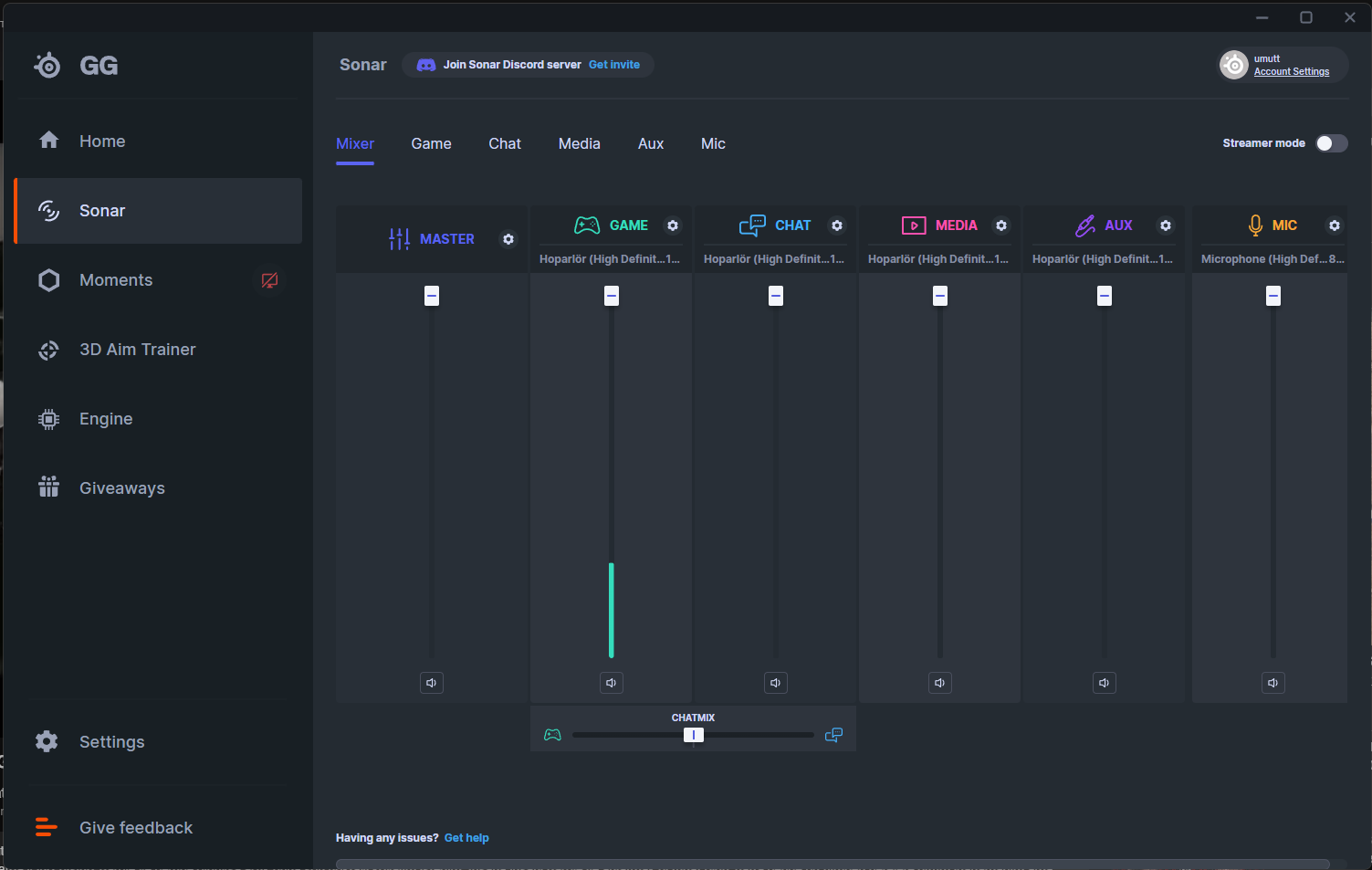Viewport: 1372px width, 870px height.
Task: Switch to the Mic tab
Action: coord(713,144)
